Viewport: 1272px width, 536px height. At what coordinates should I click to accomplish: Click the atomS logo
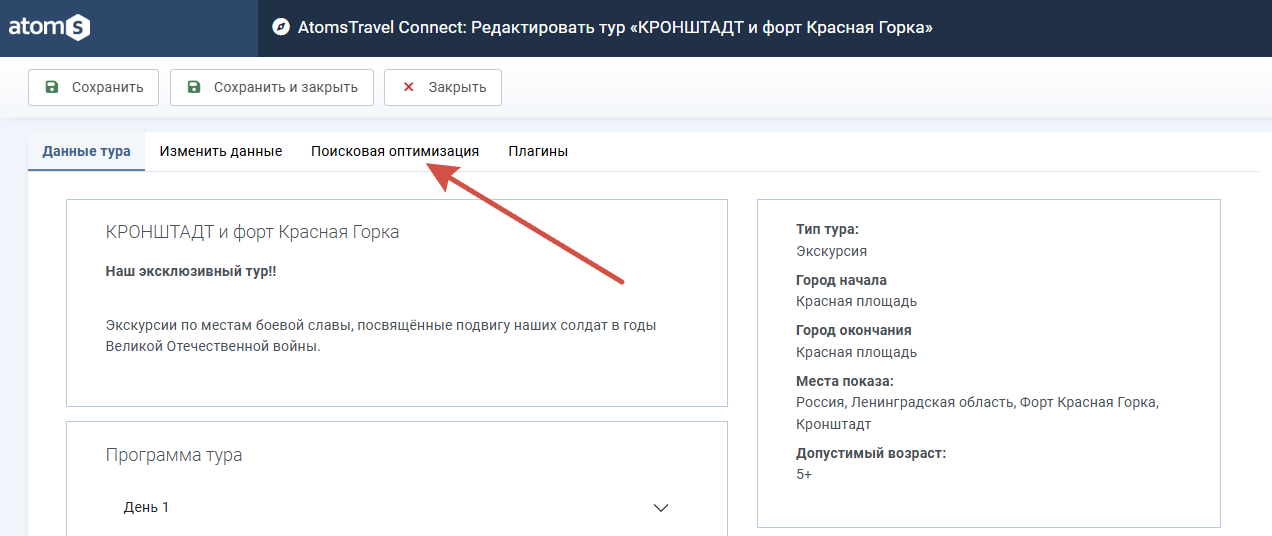click(50, 28)
